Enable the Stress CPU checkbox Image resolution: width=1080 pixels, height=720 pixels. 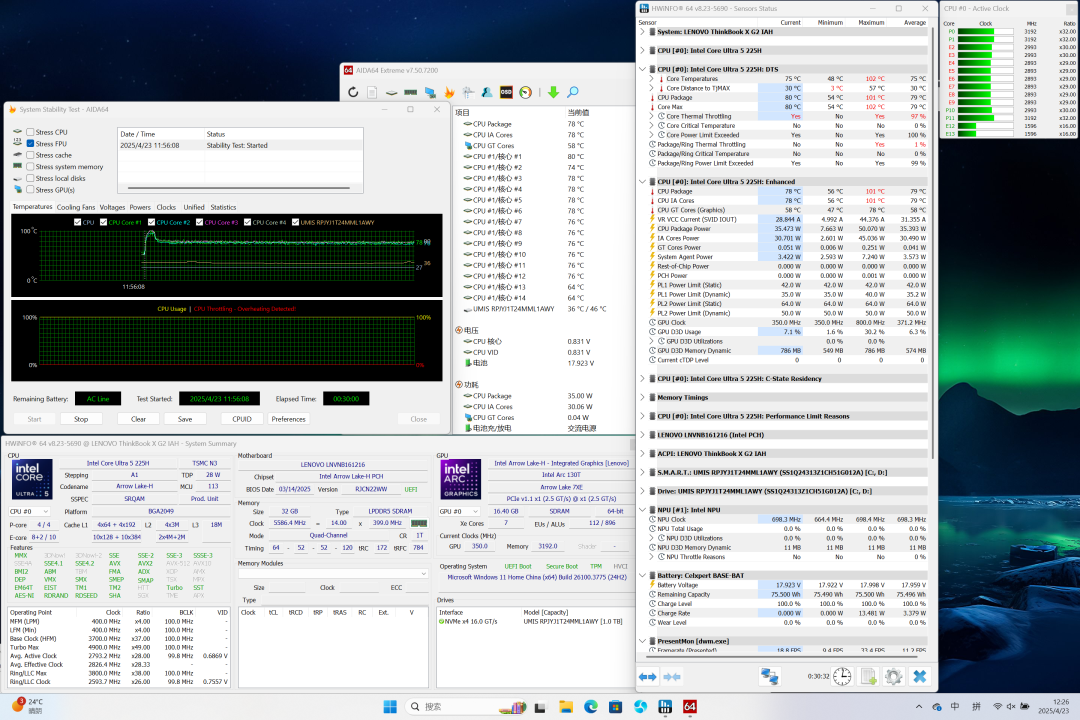point(30,132)
